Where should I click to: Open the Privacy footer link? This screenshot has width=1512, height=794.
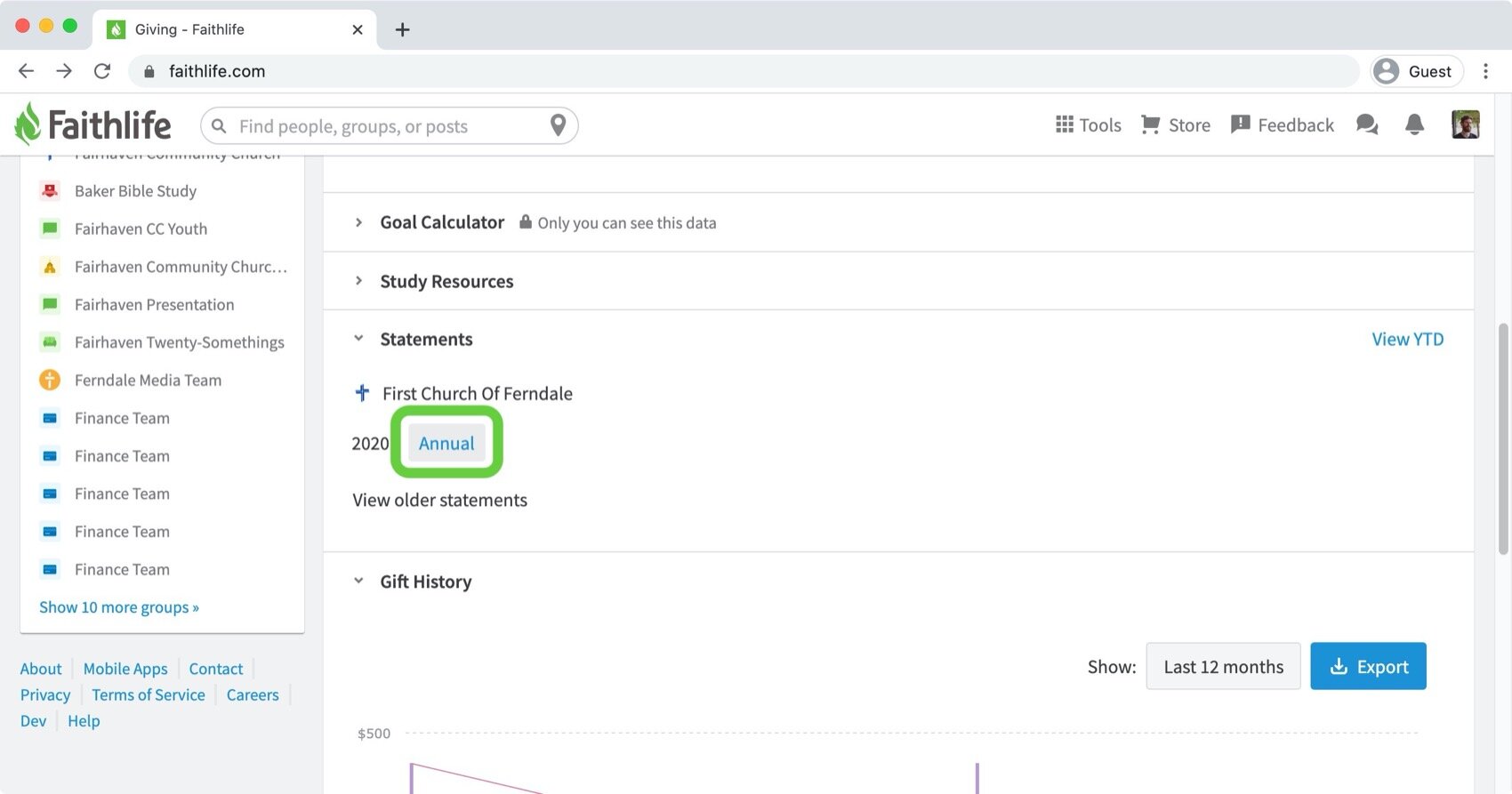[x=45, y=694]
